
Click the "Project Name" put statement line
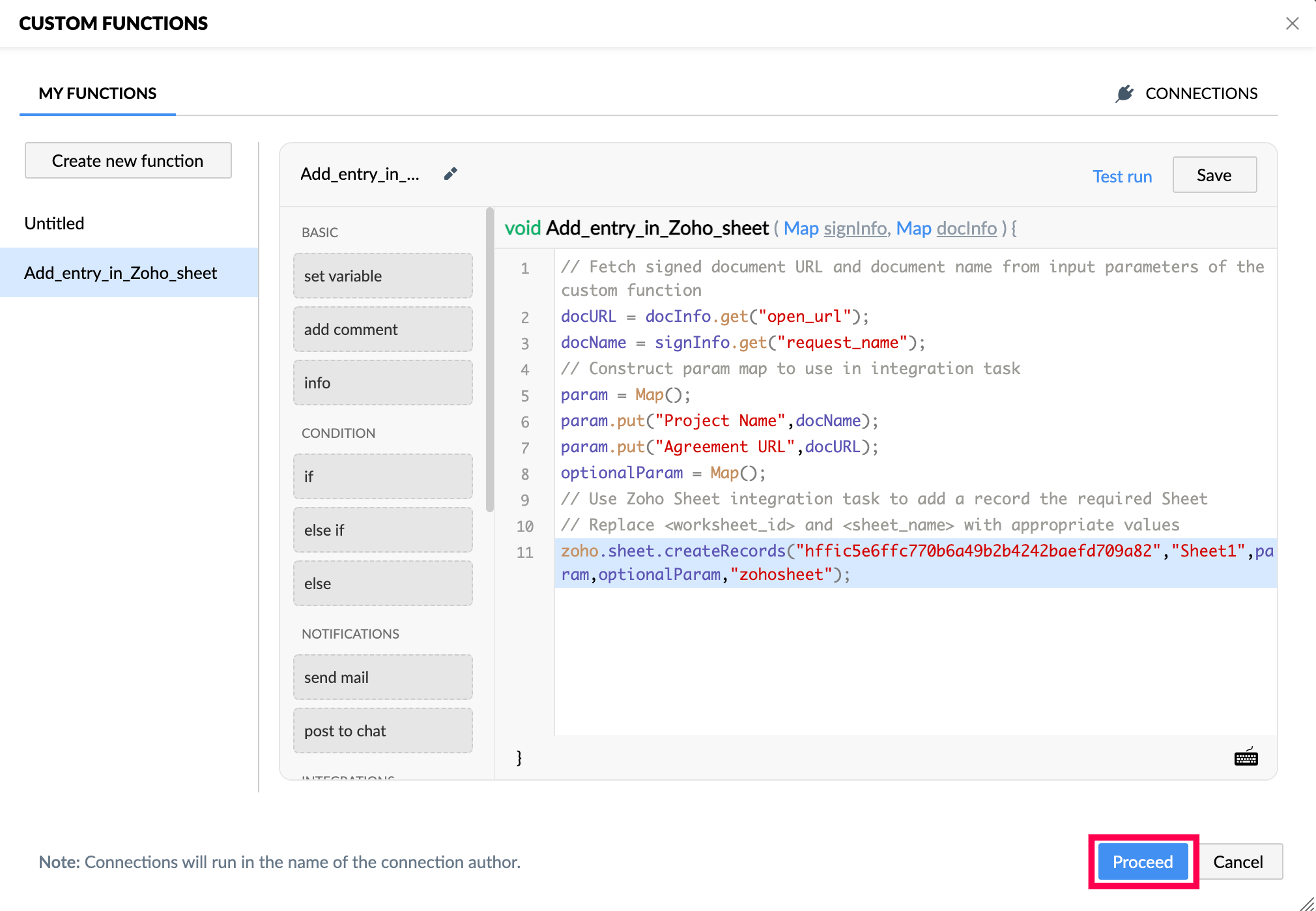tap(719, 420)
